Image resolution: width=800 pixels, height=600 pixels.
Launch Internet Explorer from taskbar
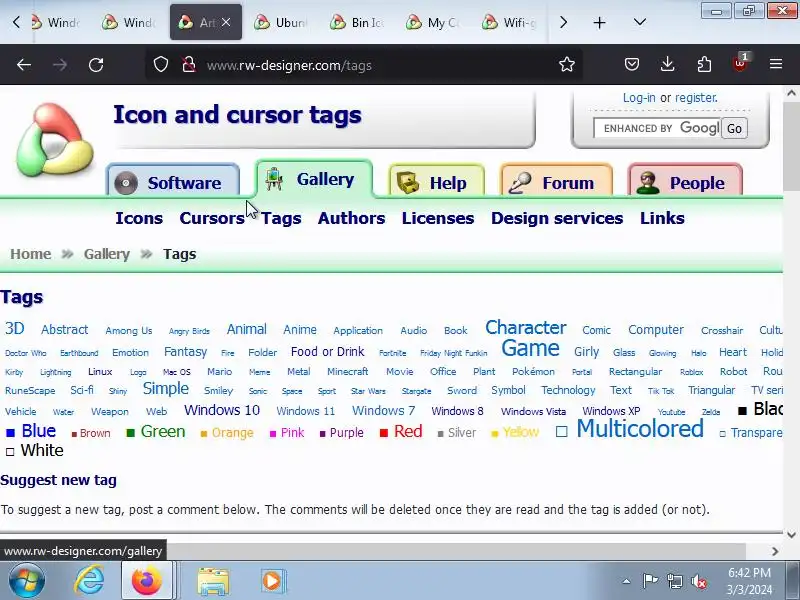(x=90, y=581)
